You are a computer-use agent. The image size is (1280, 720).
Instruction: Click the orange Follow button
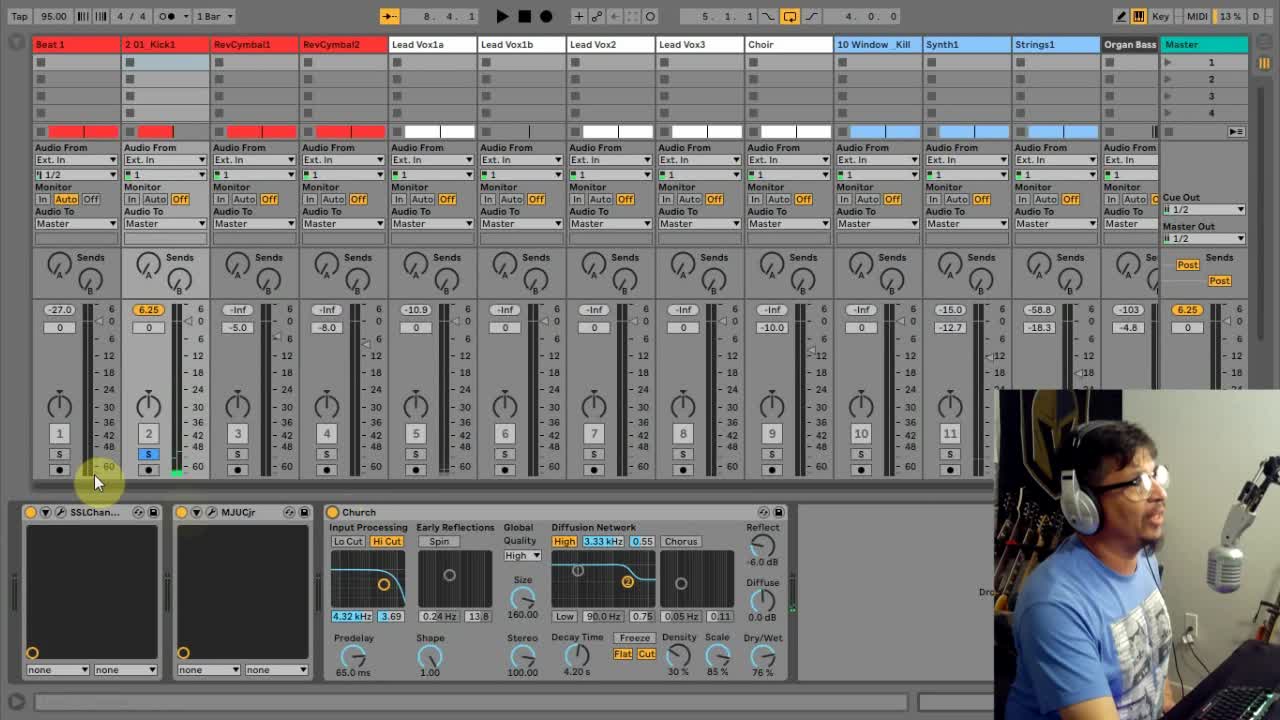(390, 16)
